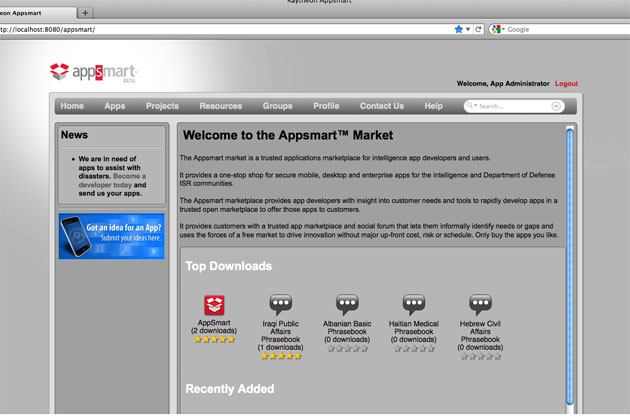Image resolution: width=630 pixels, height=420 pixels.
Task: Open the Help menu item
Action: (434, 106)
